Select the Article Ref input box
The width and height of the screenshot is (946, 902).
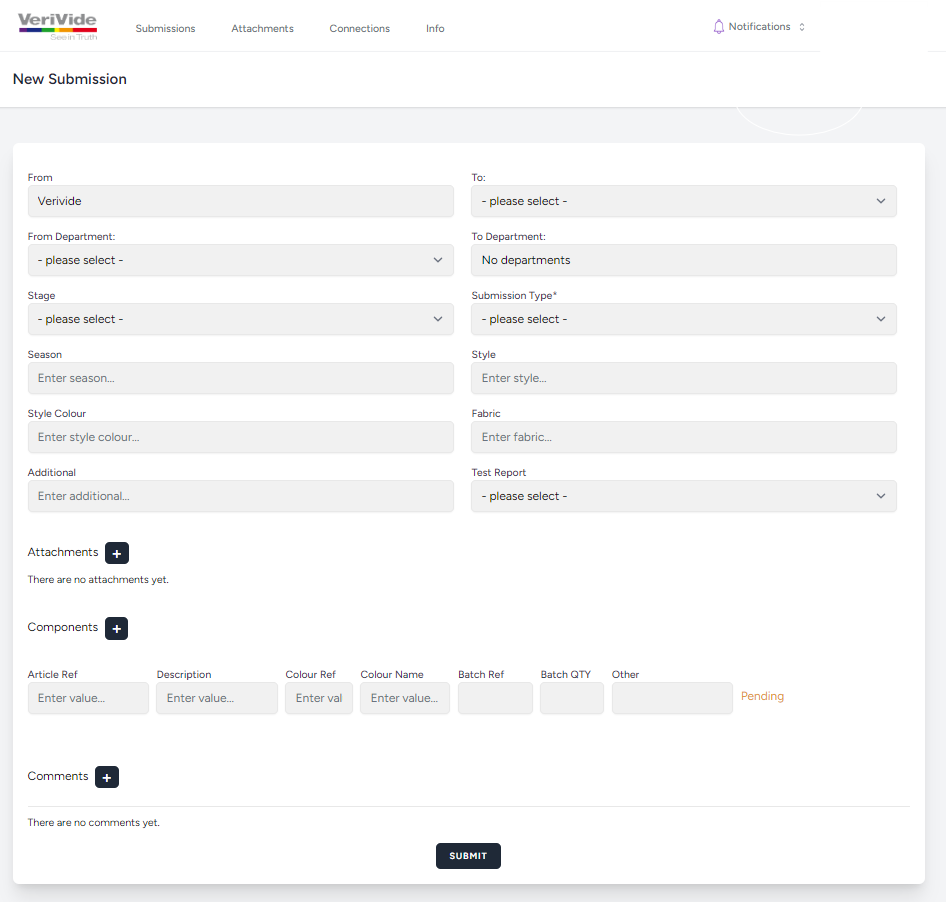[x=88, y=698]
